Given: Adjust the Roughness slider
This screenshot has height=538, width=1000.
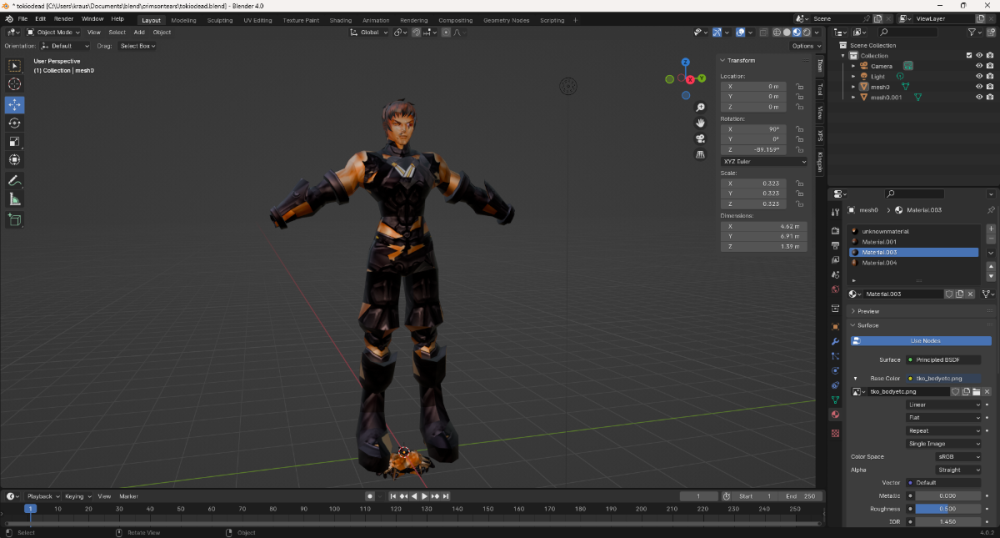Looking at the screenshot, I should pos(946,508).
